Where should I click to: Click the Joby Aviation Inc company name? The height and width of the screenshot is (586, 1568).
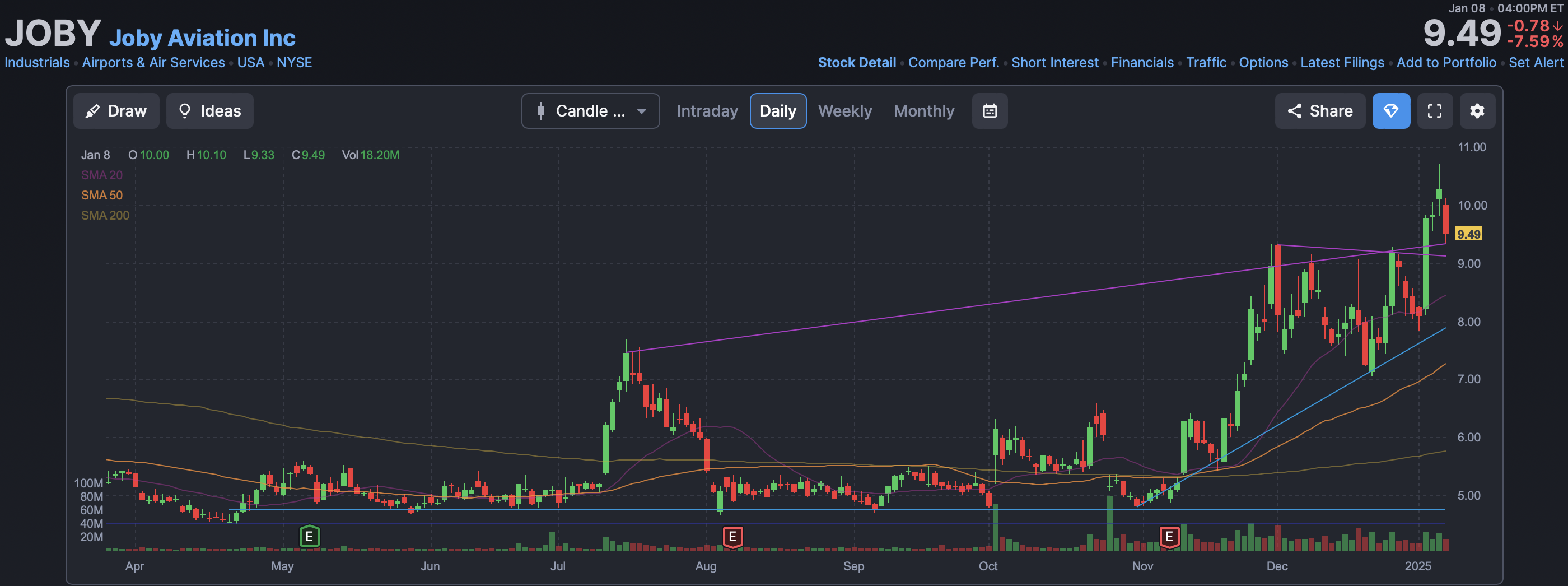coord(202,38)
